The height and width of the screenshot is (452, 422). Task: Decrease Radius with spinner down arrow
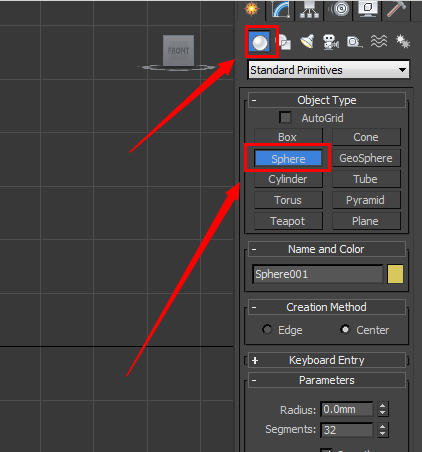coord(383,413)
